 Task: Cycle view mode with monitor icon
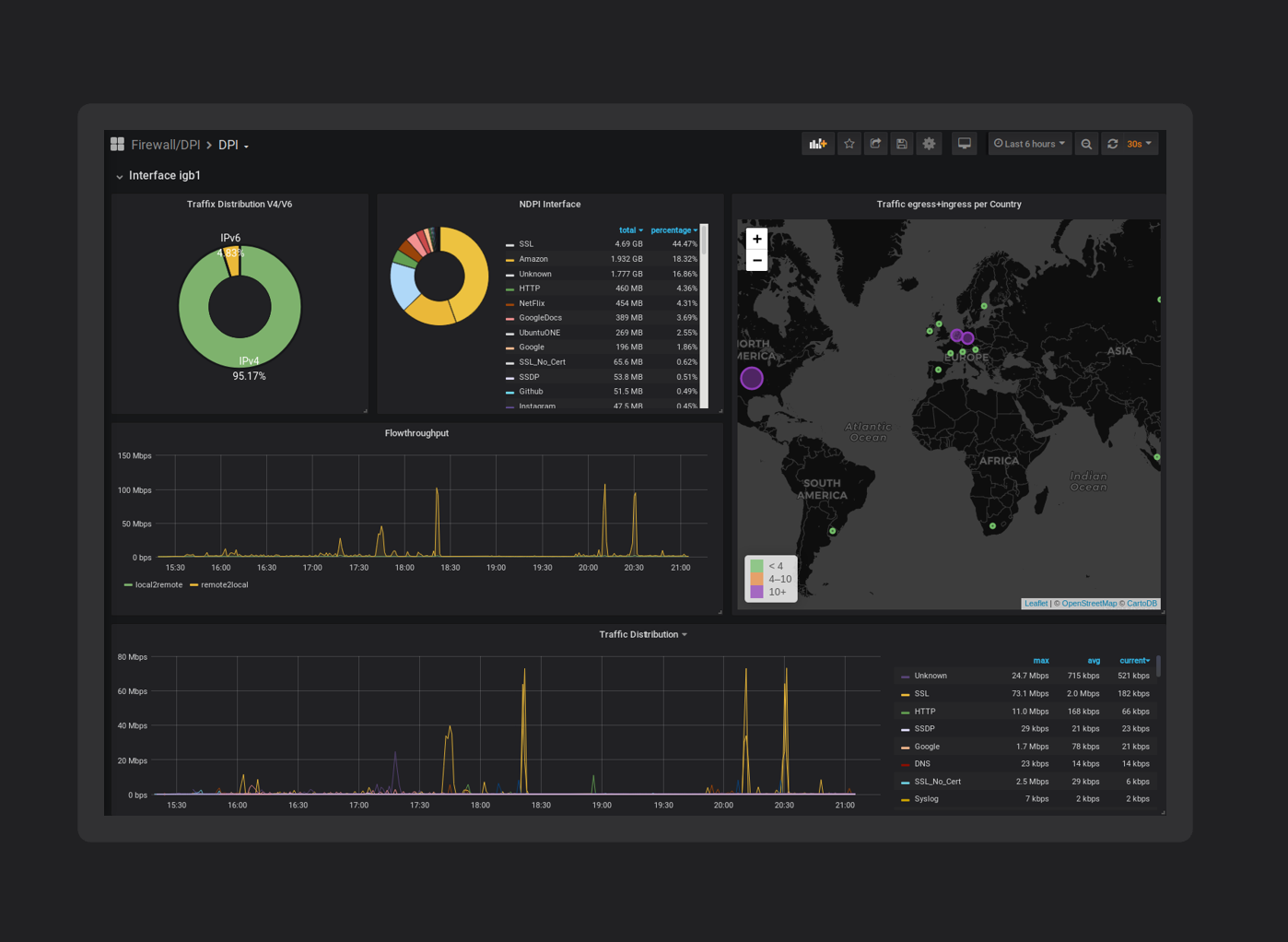[x=964, y=144]
